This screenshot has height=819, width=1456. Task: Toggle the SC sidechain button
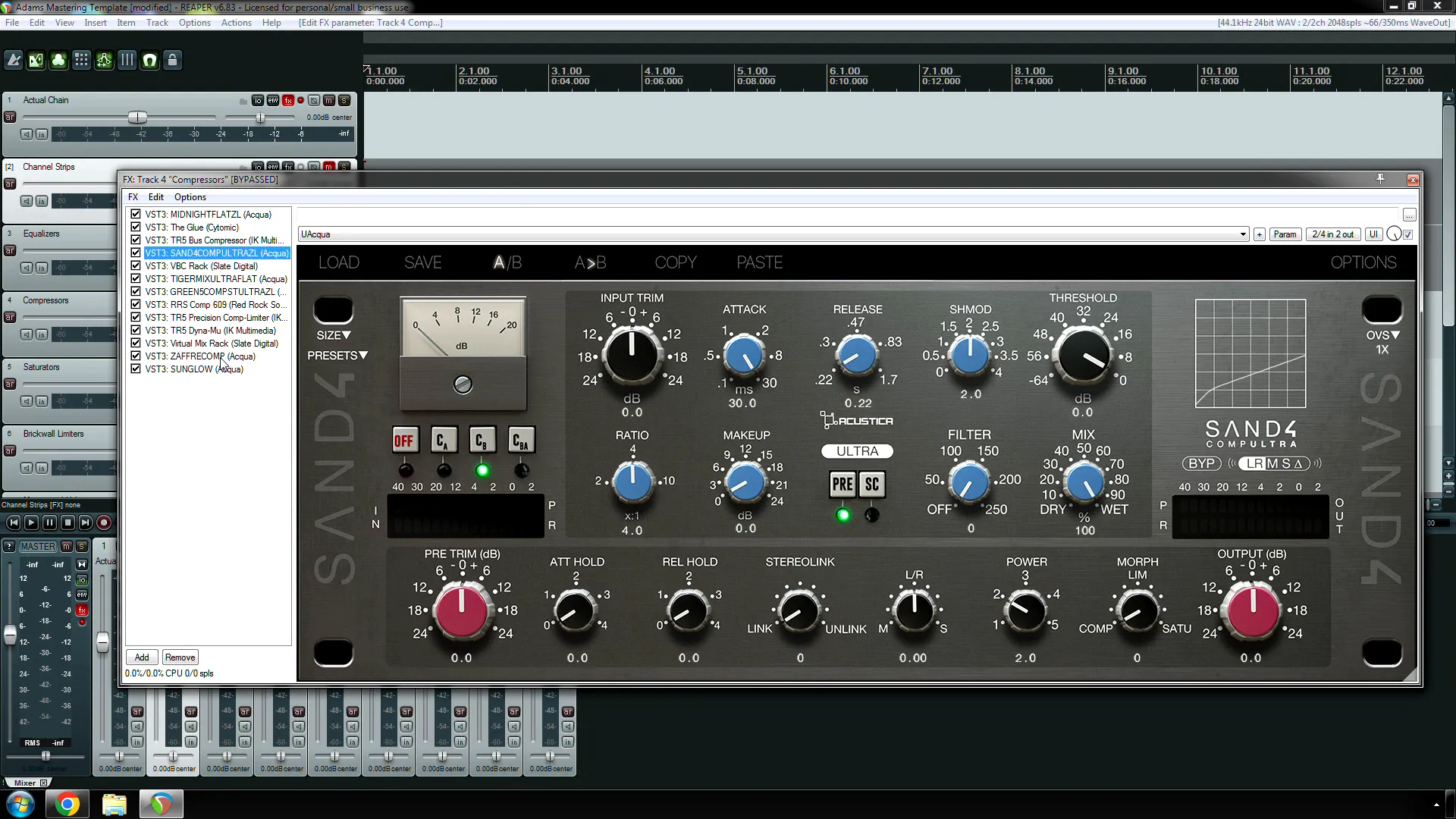pos(872,485)
